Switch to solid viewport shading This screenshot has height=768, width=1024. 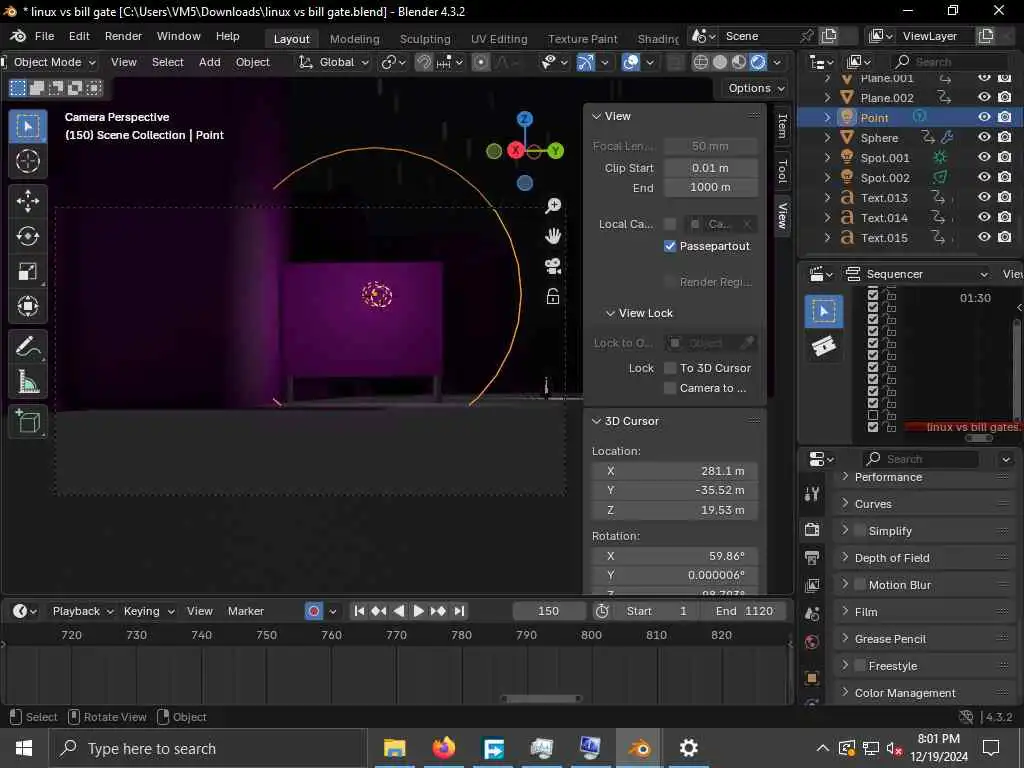(720, 62)
